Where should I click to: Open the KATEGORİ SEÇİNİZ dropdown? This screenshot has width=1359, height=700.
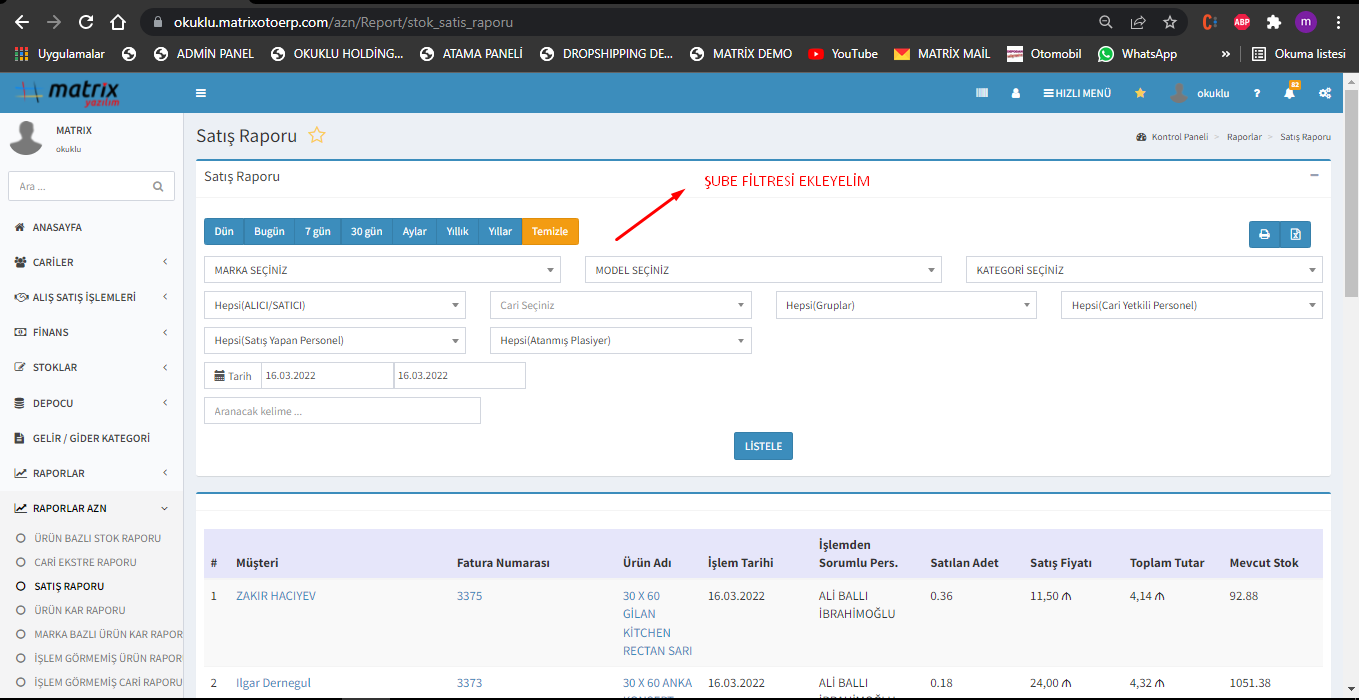tap(1143, 270)
